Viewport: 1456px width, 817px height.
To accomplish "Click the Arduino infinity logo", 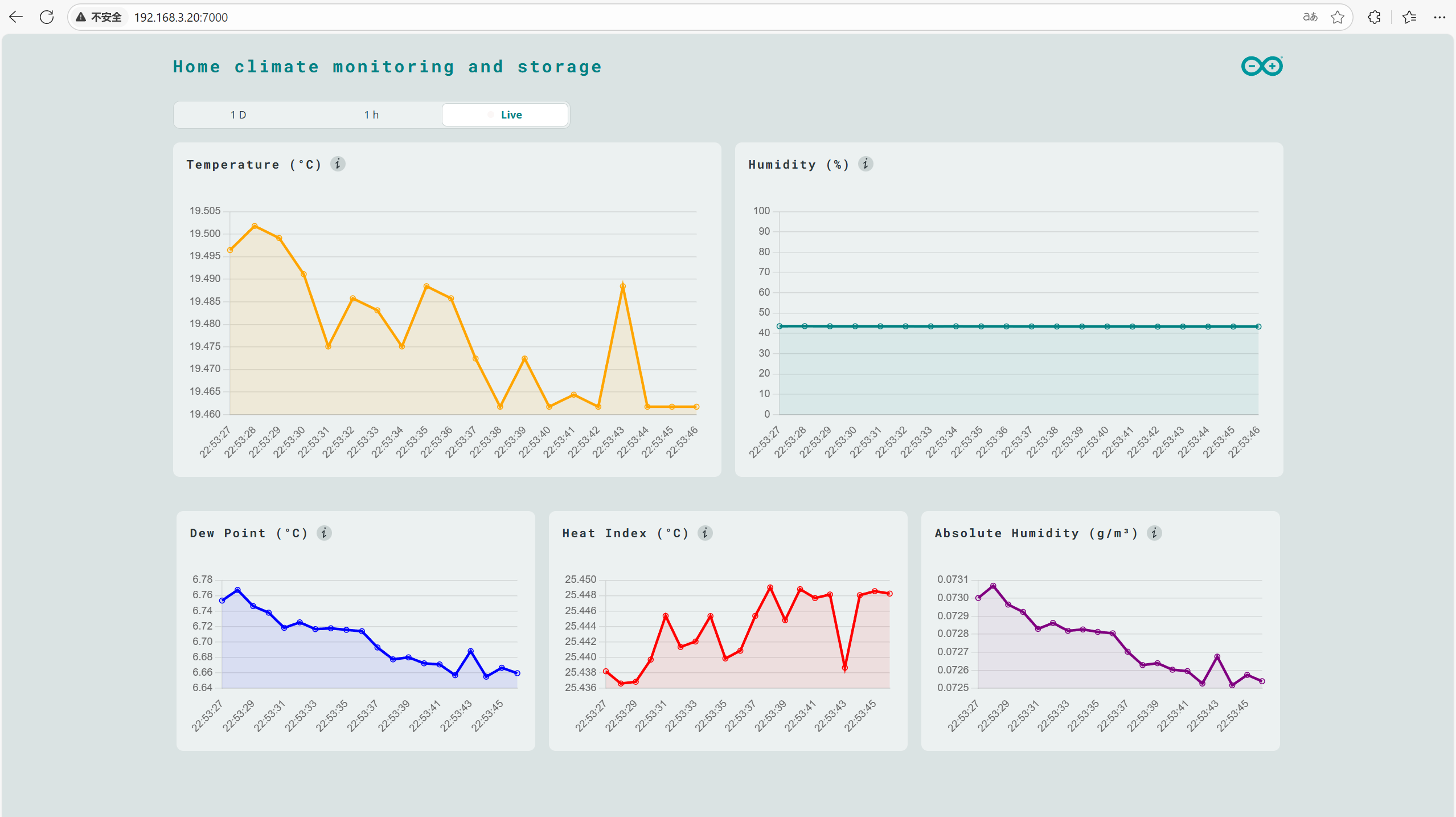I will click(1262, 66).
